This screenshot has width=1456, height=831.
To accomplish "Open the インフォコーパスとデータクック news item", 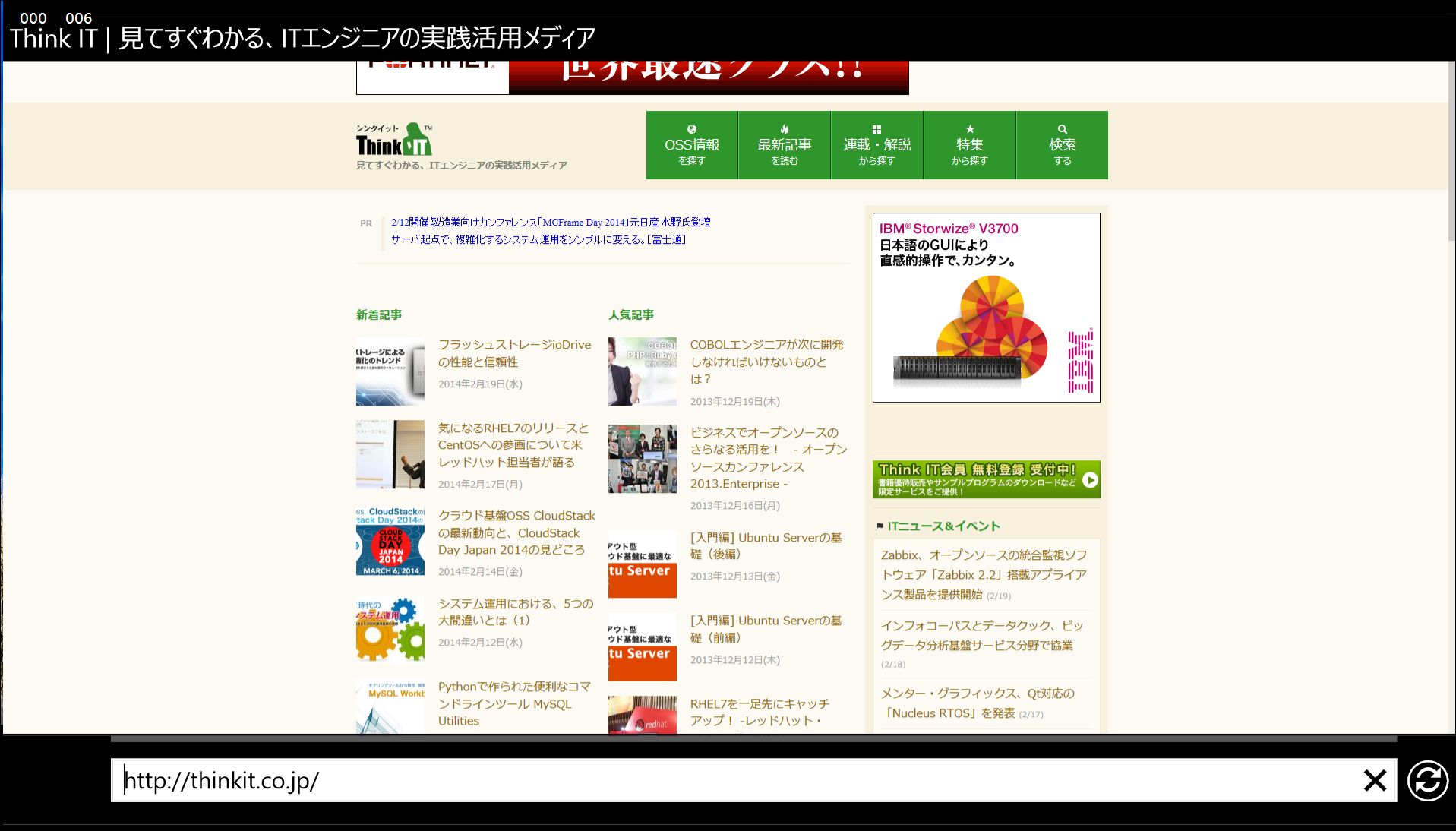I will 981,636.
